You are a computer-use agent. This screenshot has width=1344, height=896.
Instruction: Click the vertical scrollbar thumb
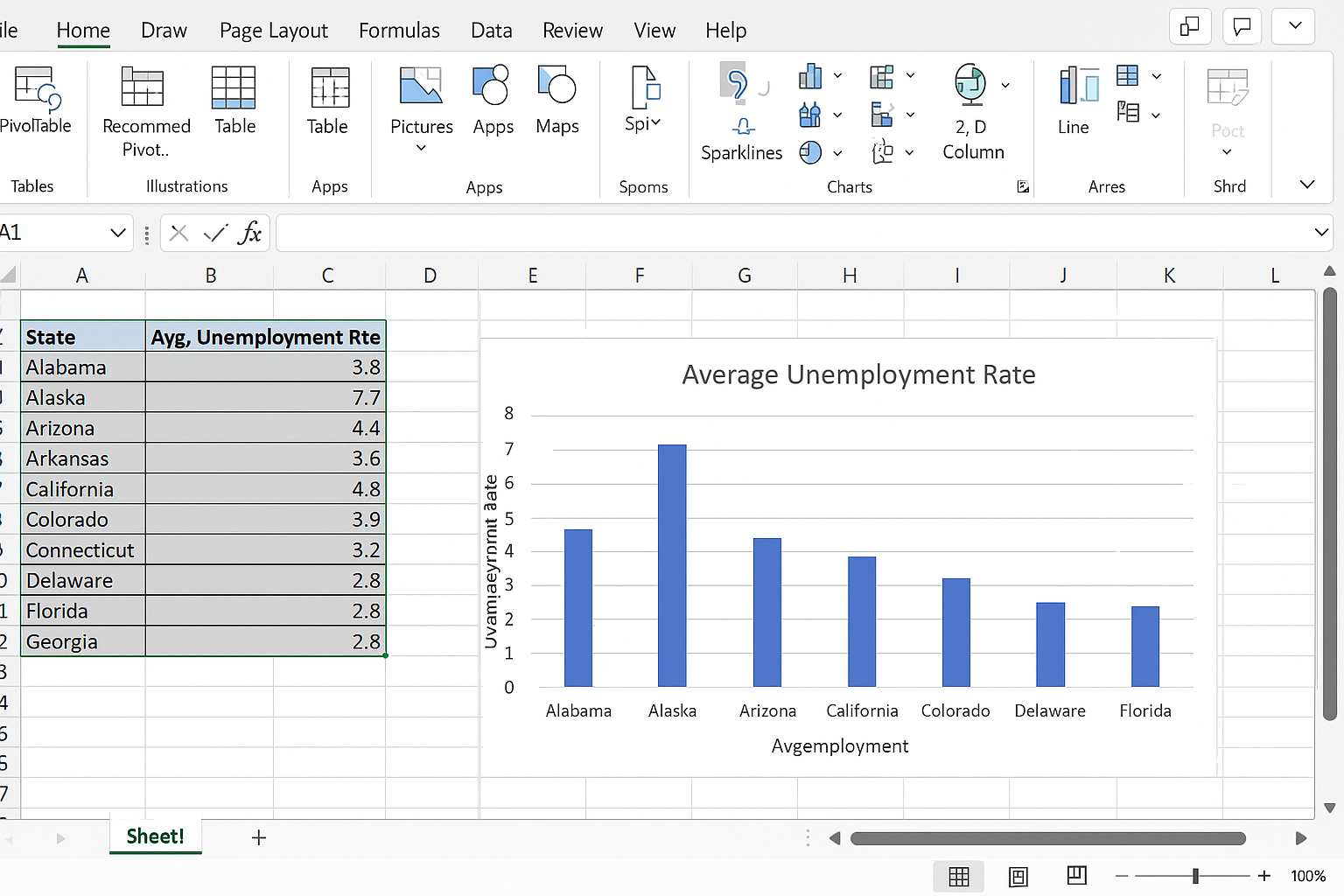coord(1329,504)
